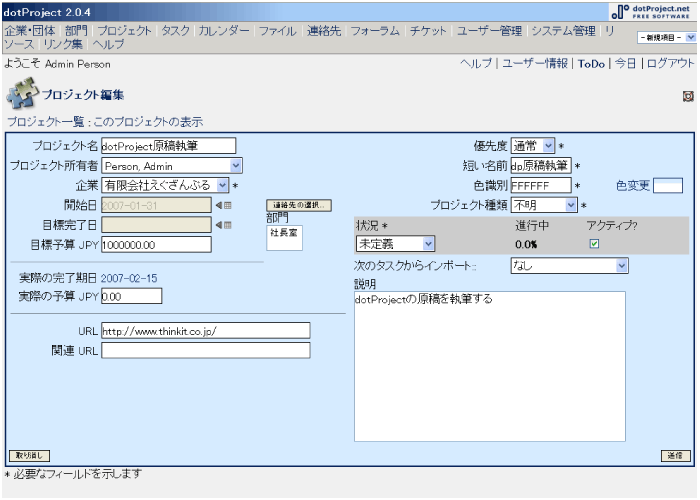This screenshot has width=700, height=500.
Task: Click the このプロジェクトの表示 link
Action: [x=148, y=122]
